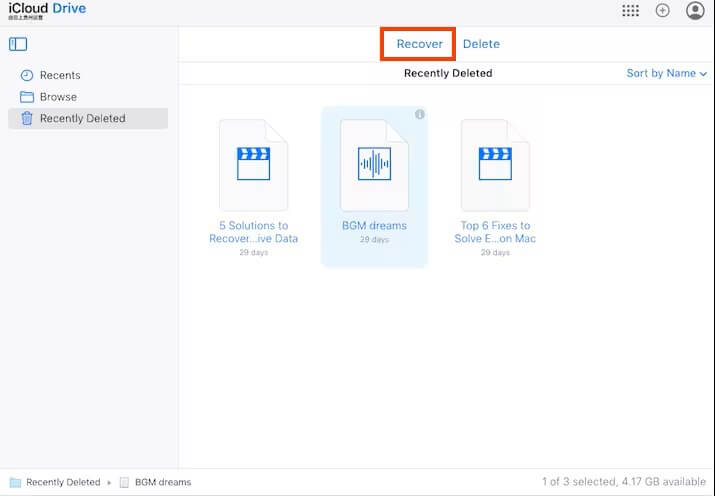The width and height of the screenshot is (715, 496).
Task: Open Browse in the sidebar
Action: pyautogui.click(x=58, y=97)
